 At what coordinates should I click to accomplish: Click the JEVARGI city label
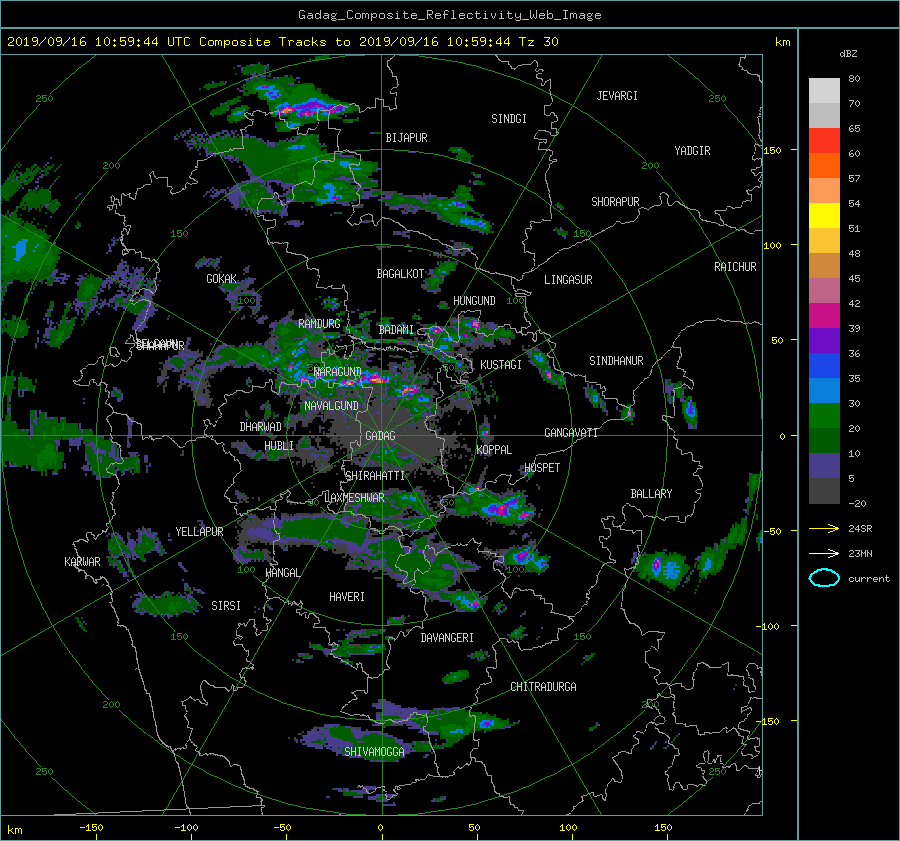click(617, 96)
